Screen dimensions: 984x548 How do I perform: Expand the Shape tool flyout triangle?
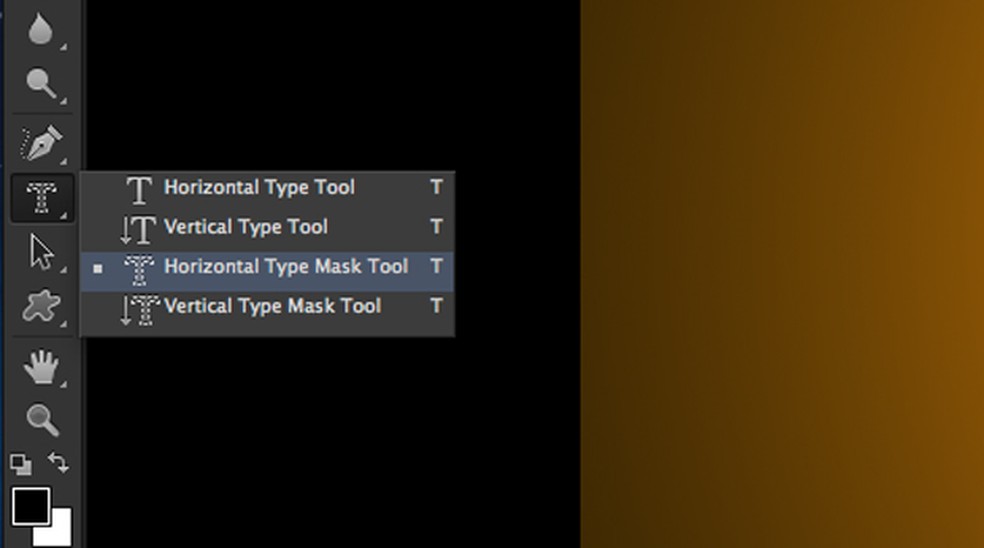tap(63, 325)
